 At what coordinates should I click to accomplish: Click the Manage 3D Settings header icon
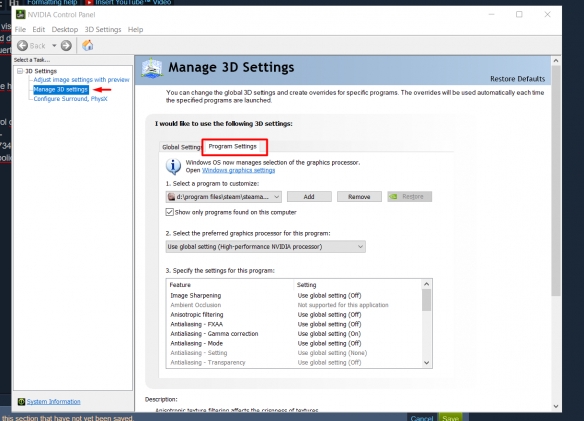click(152, 68)
